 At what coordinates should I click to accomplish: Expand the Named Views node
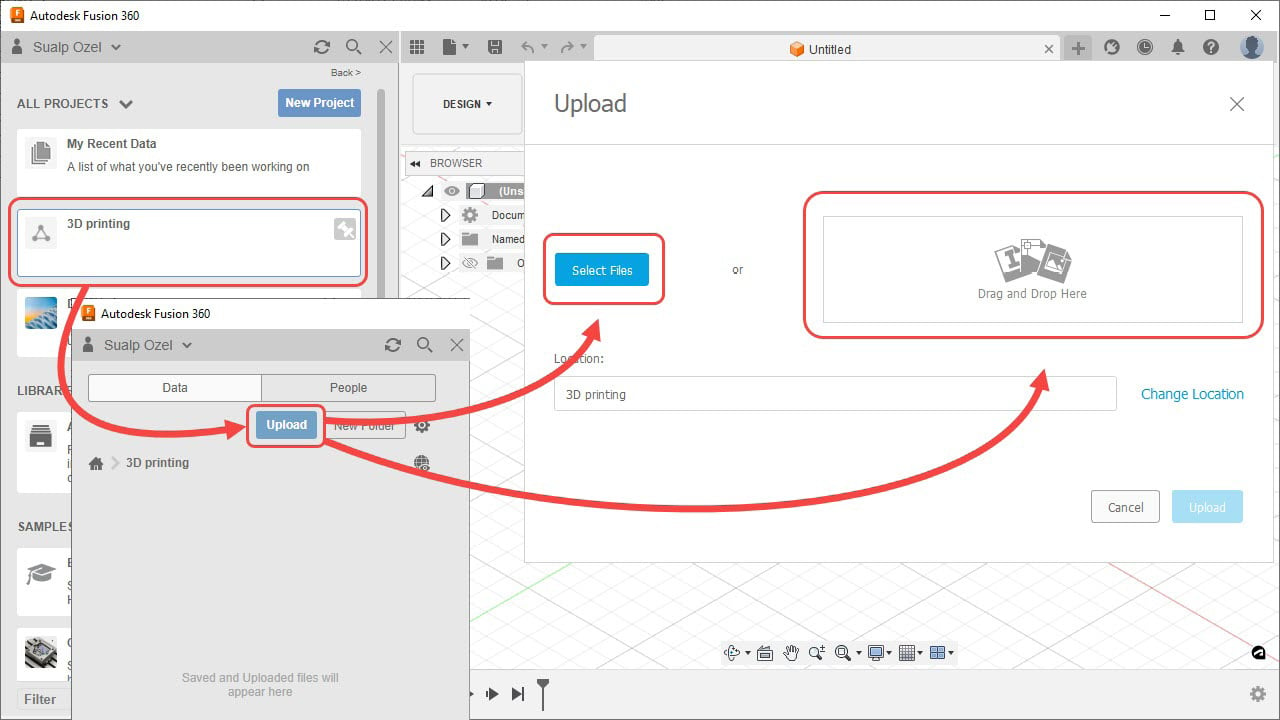click(x=446, y=239)
